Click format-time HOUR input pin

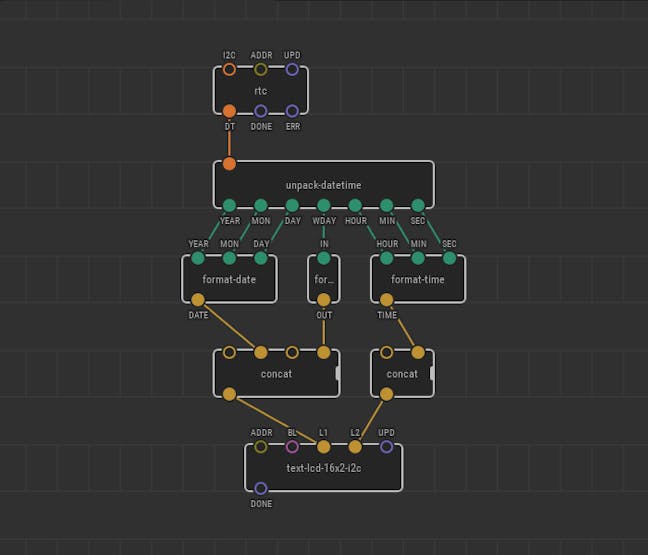[386, 258]
